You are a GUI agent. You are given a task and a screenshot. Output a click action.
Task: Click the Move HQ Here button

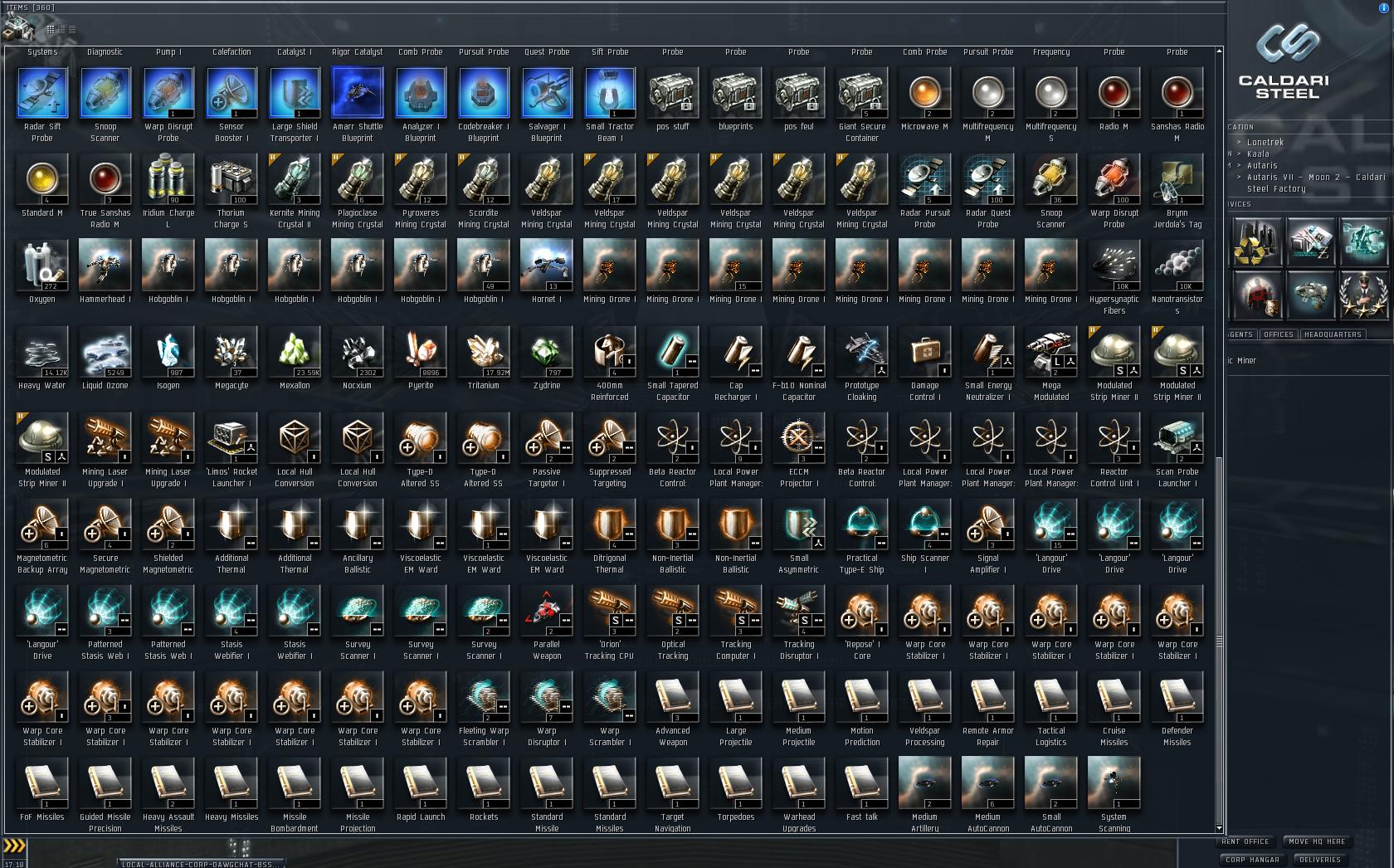pos(1317,841)
